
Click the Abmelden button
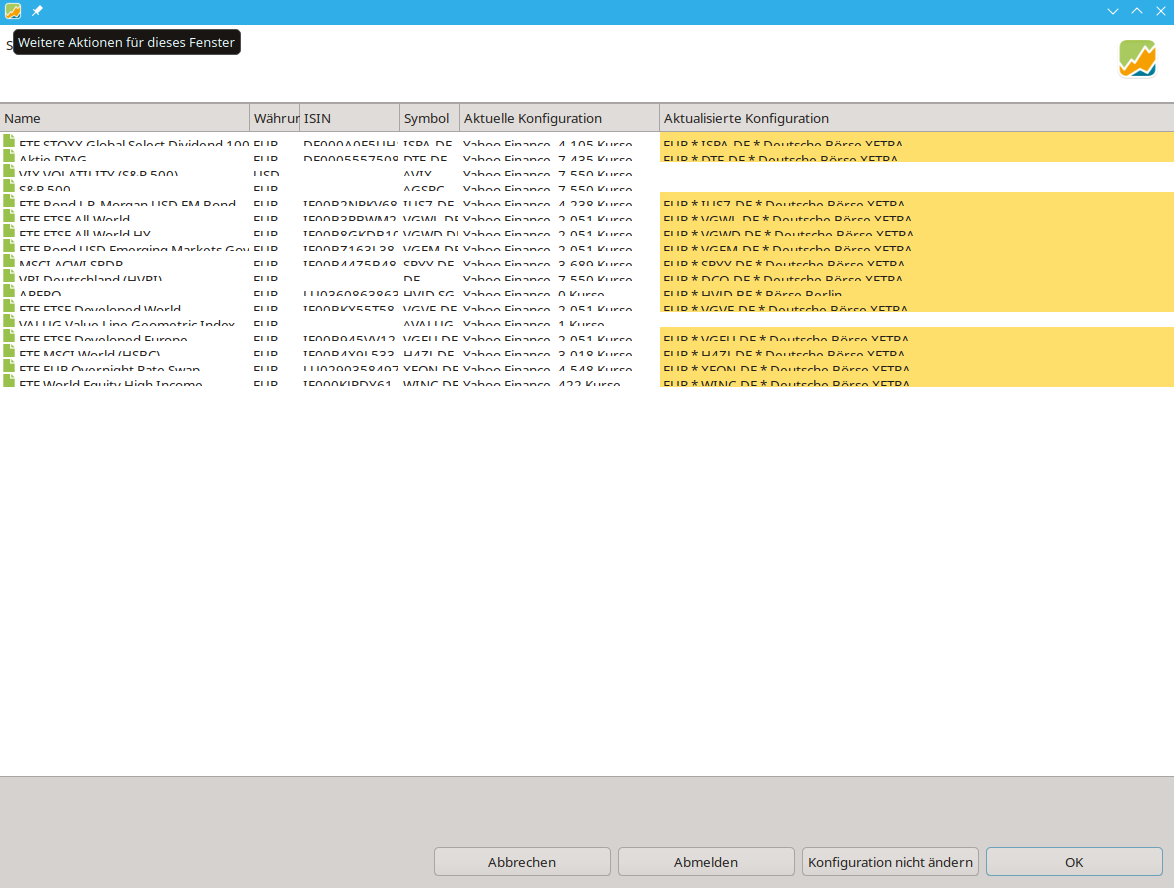706,862
